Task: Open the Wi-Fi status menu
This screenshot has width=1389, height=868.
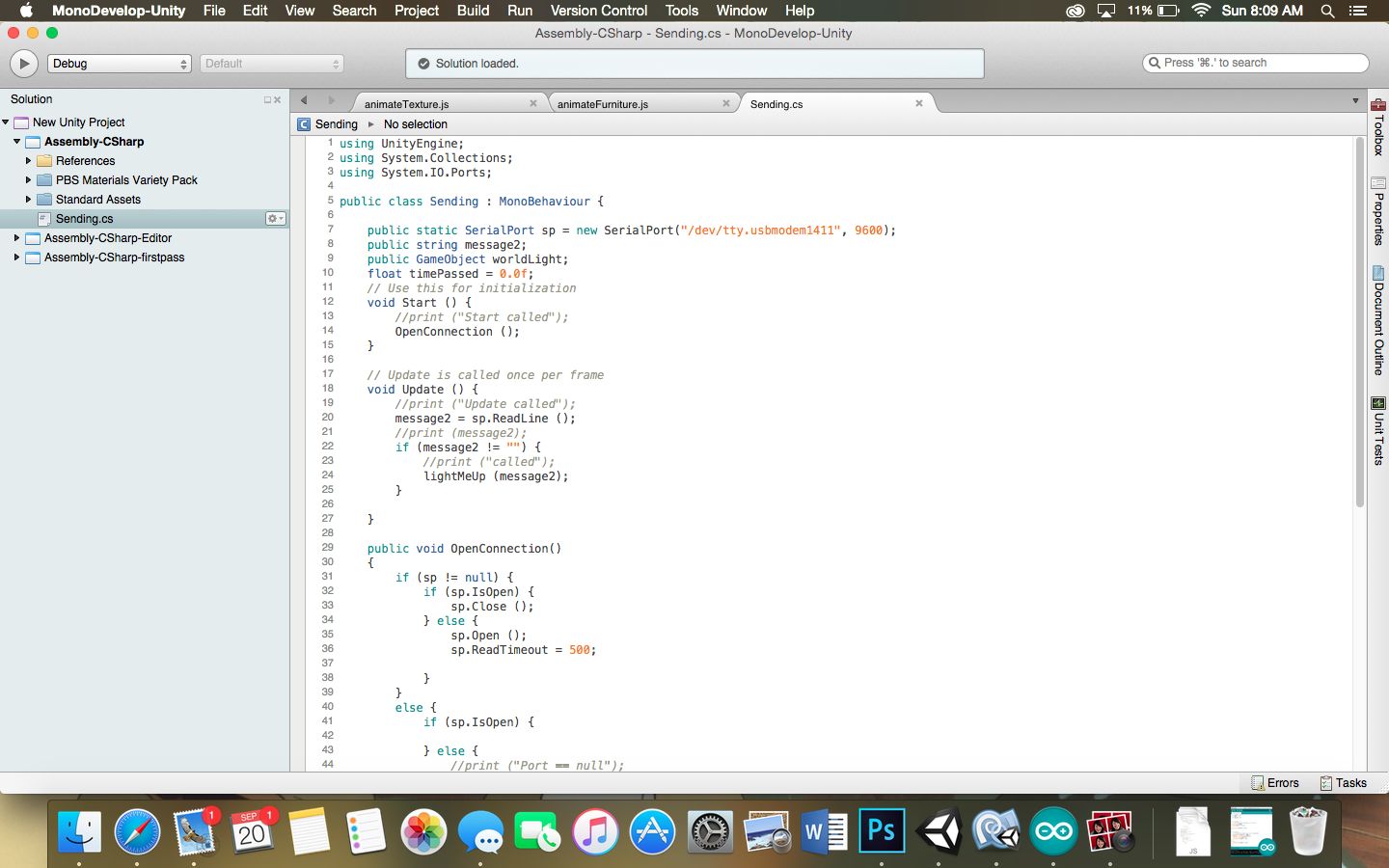Action: coord(1201,11)
